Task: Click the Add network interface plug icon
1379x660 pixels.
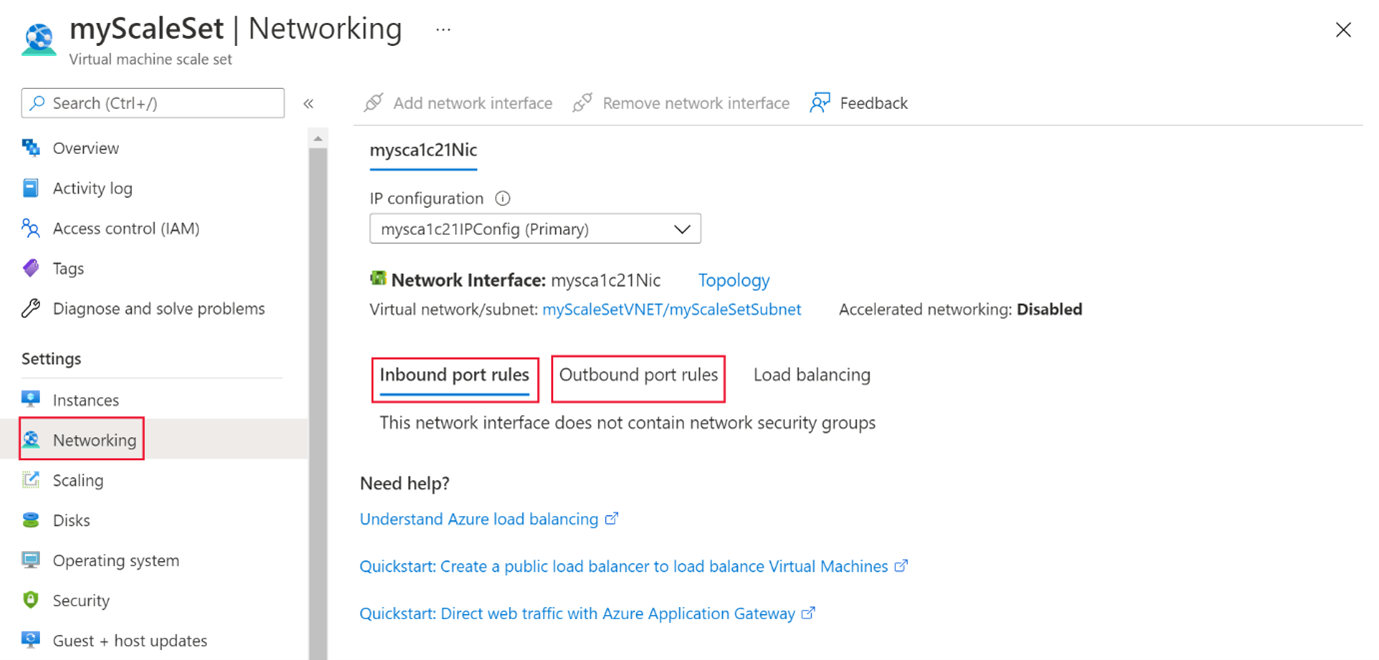Action: tap(373, 103)
